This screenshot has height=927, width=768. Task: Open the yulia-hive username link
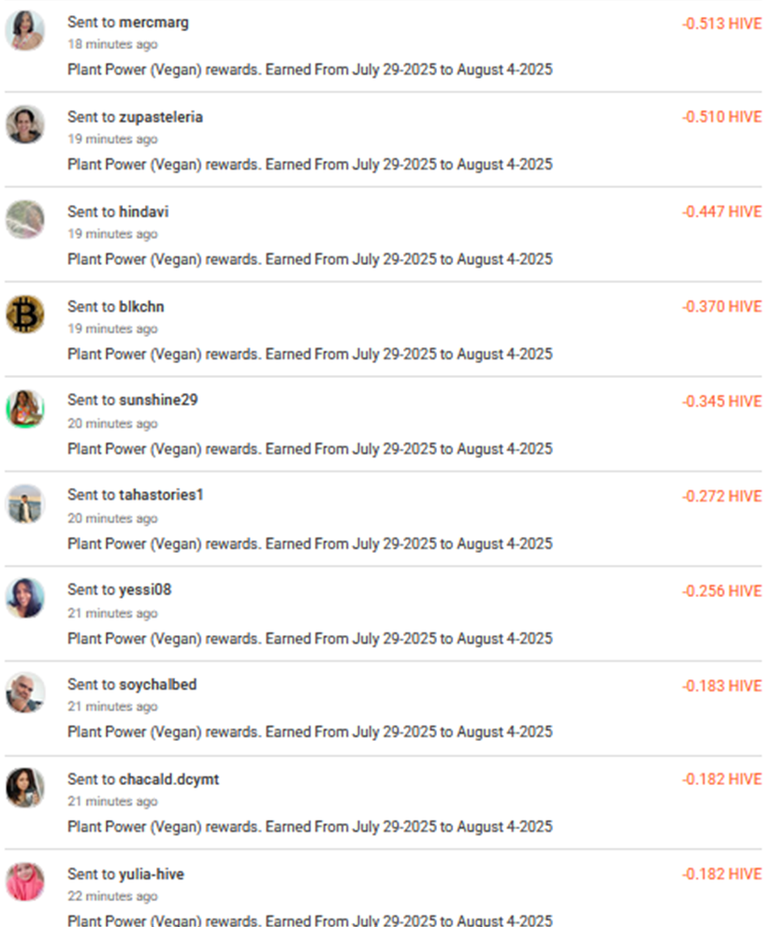pos(151,874)
